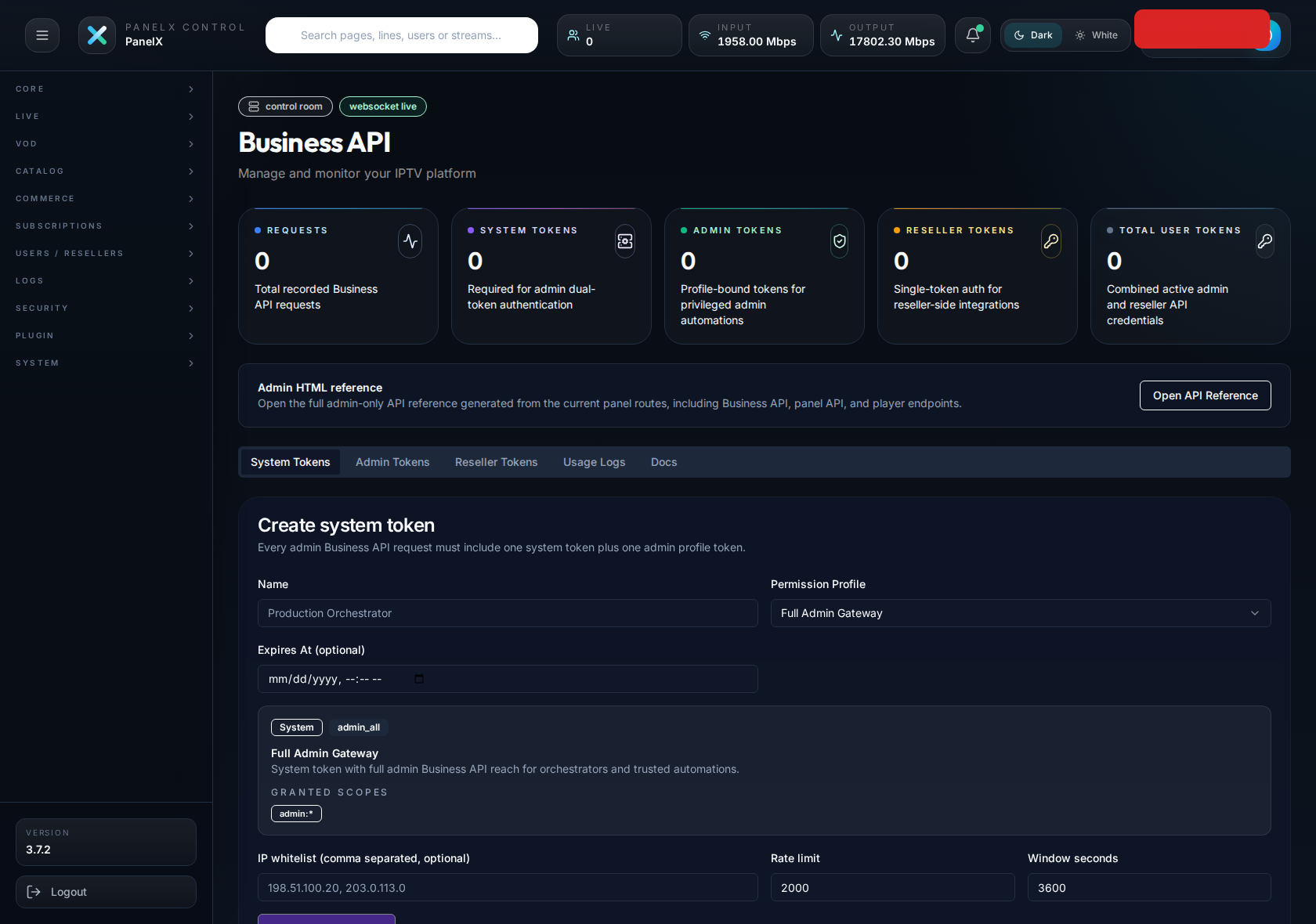Screen dimensions: 1316x924
Task: Open the Permission Profile dropdown
Action: click(x=1020, y=613)
